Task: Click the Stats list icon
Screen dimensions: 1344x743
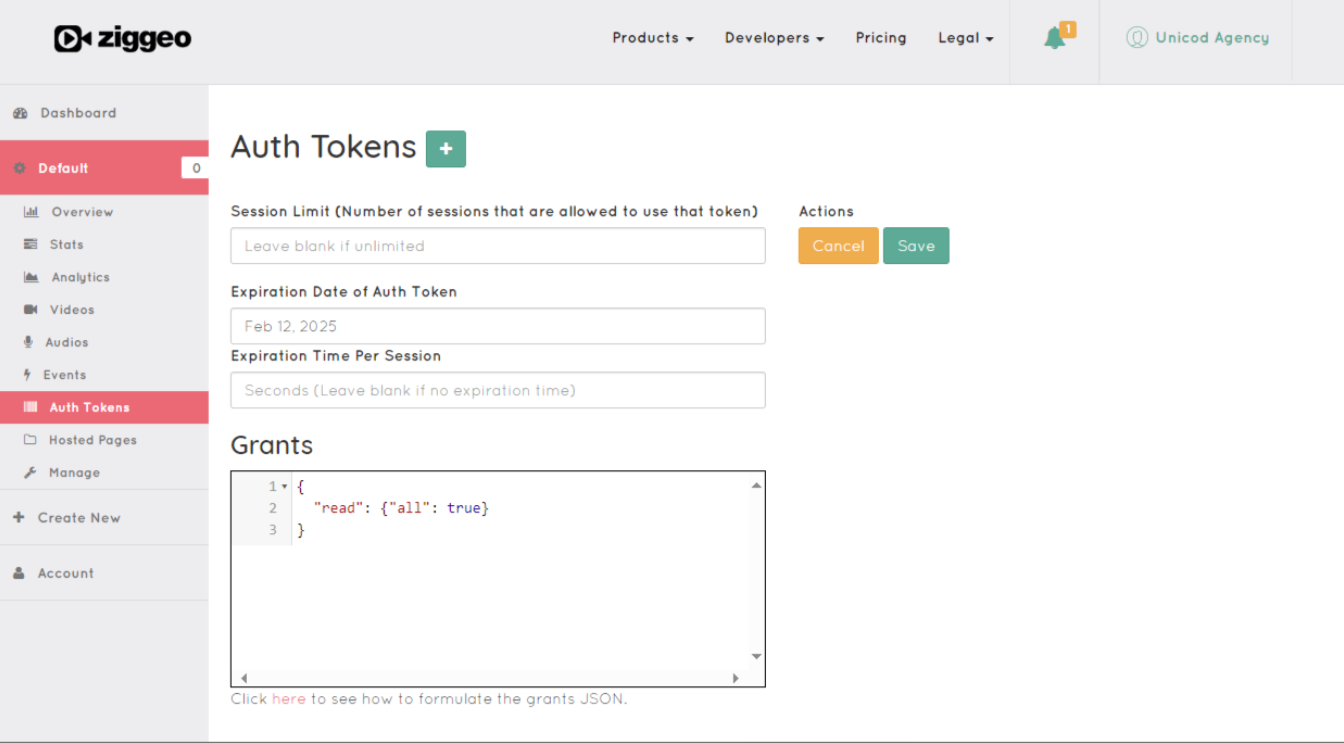Action: click(30, 244)
